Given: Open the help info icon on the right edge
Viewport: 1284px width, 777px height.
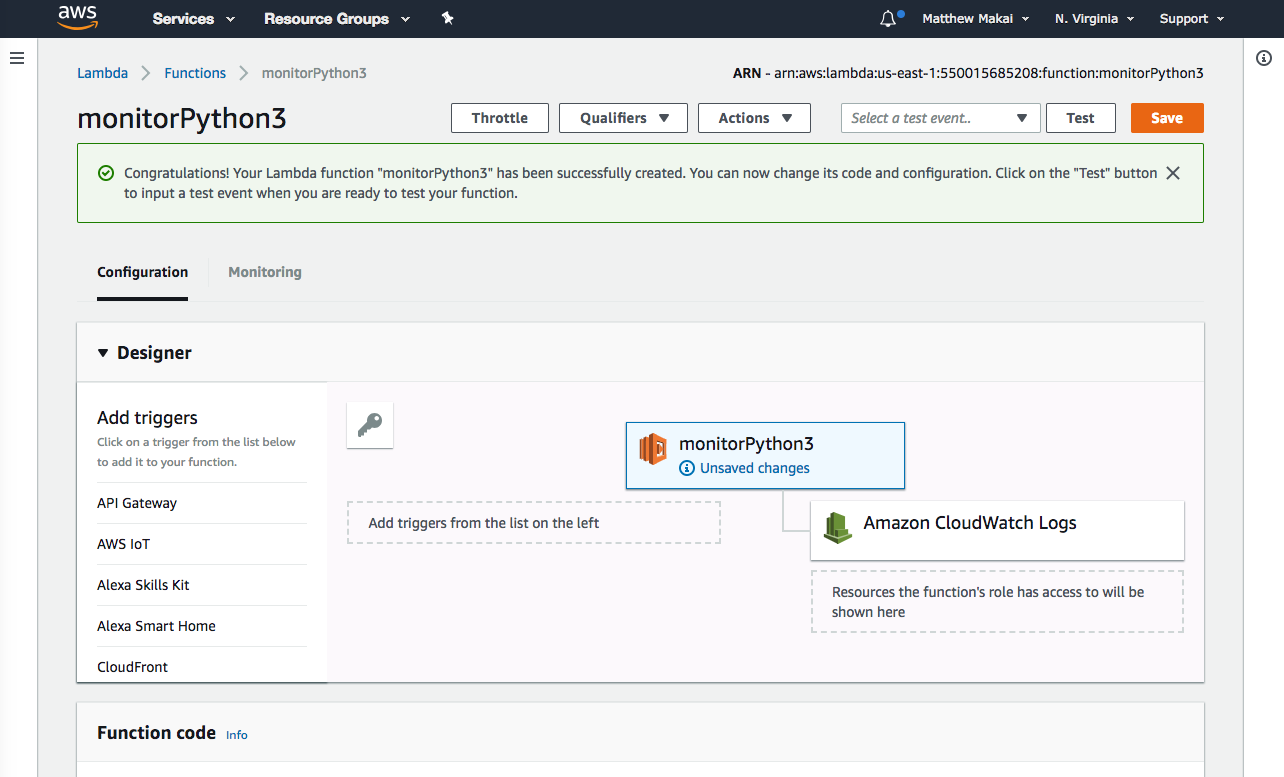Looking at the screenshot, I should [1264, 58].
